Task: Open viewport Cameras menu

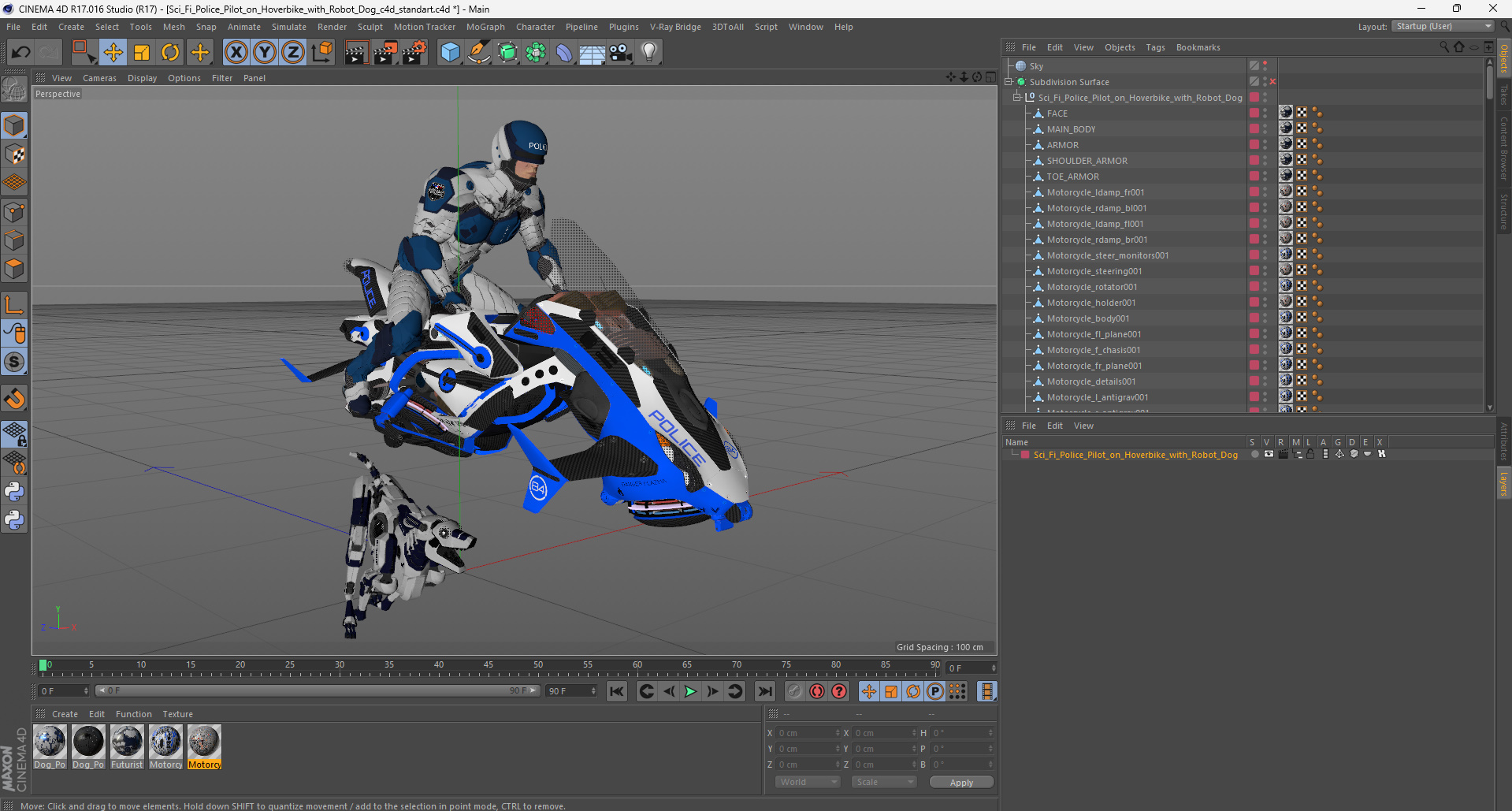Action: [x=99, y=78]
